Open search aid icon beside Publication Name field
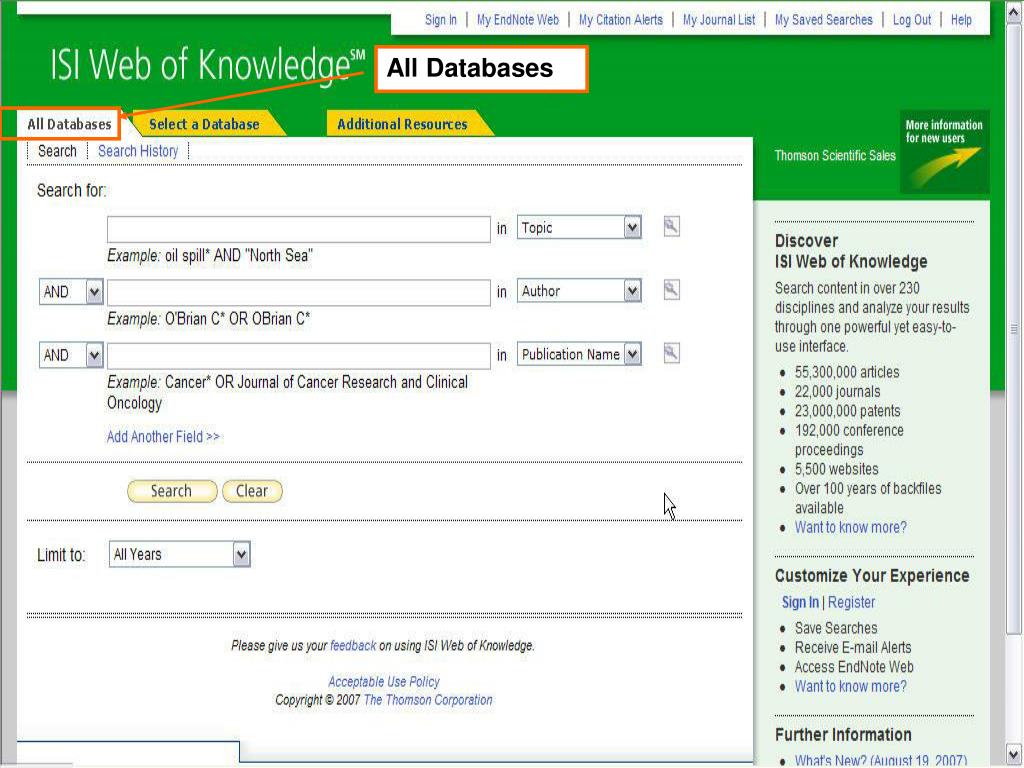Image resolution: width=1024 pixels, height=768 pixels. coord(671,353)
